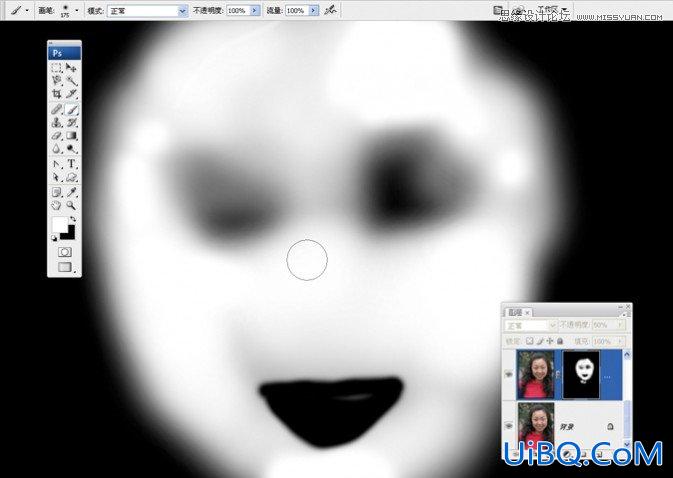The image size is (673, 478).
Task: Select the Crop tool
Action: click(x=57, y=94)
